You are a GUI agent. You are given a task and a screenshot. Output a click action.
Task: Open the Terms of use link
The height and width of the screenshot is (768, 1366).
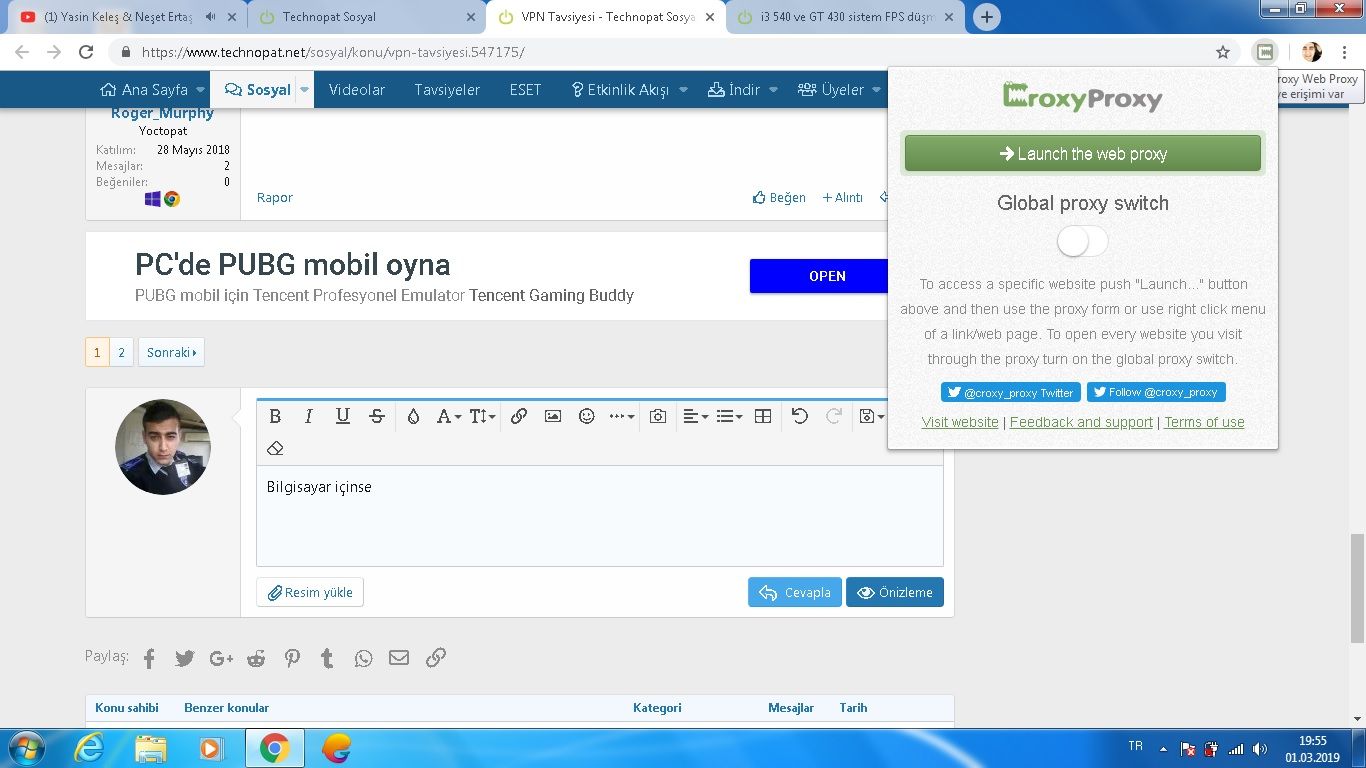coord(1204,422)
